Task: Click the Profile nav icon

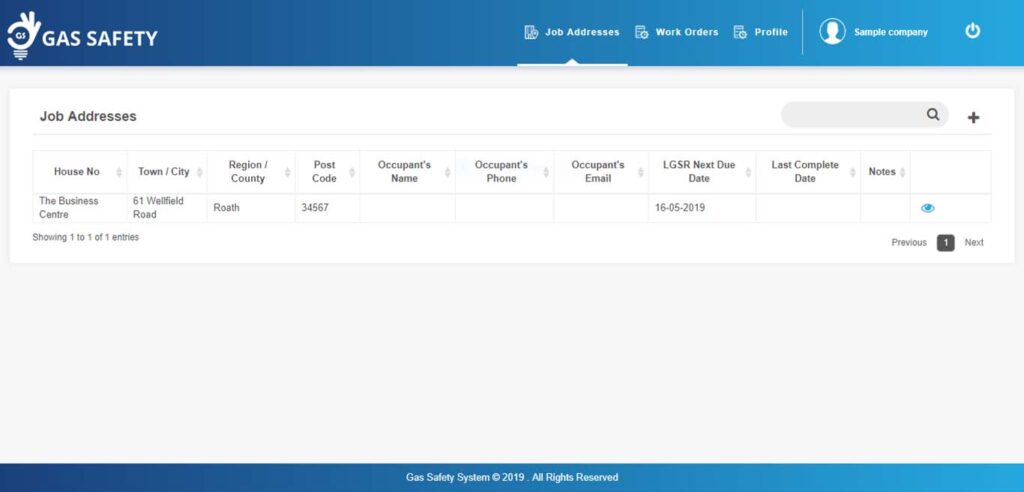Action: [x=740, y=32]
